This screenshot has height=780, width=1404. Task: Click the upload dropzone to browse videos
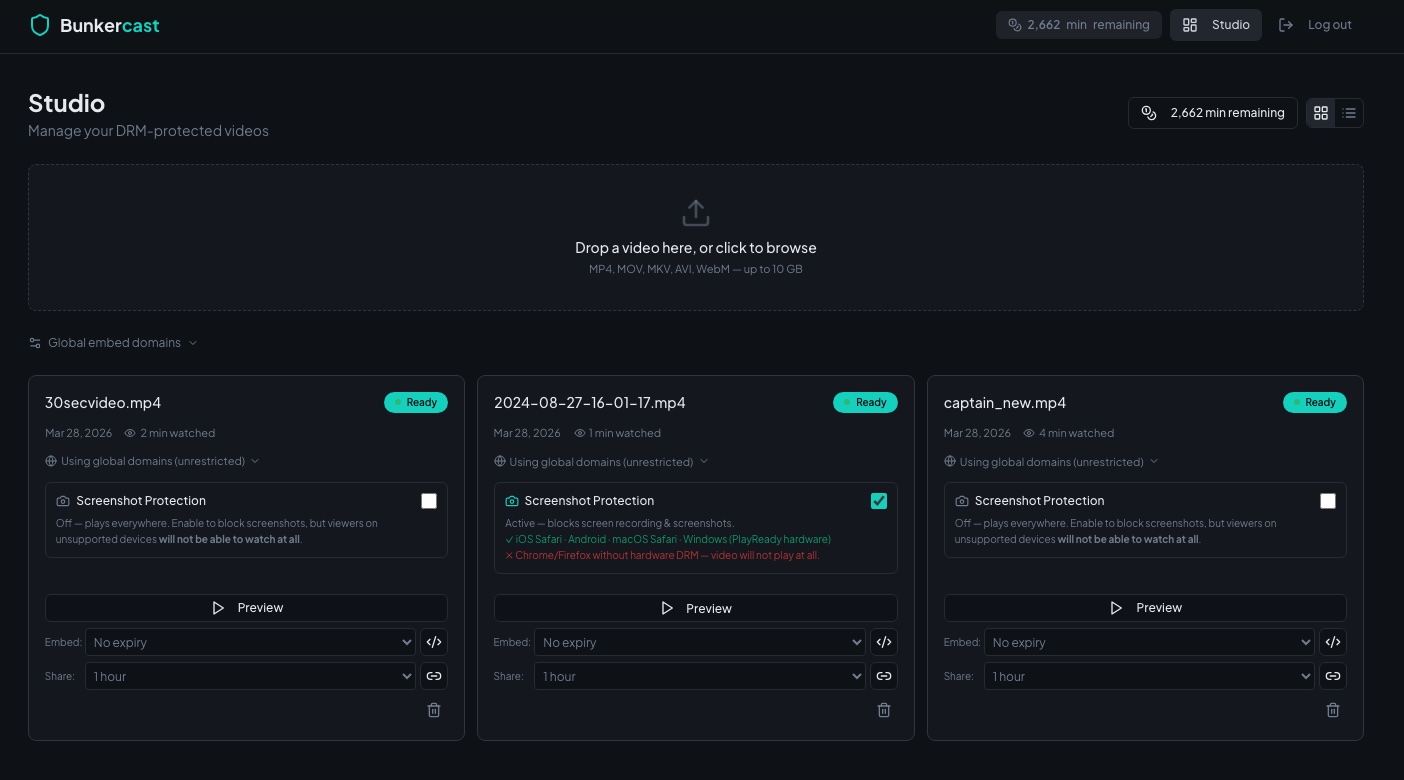point(696,238)
